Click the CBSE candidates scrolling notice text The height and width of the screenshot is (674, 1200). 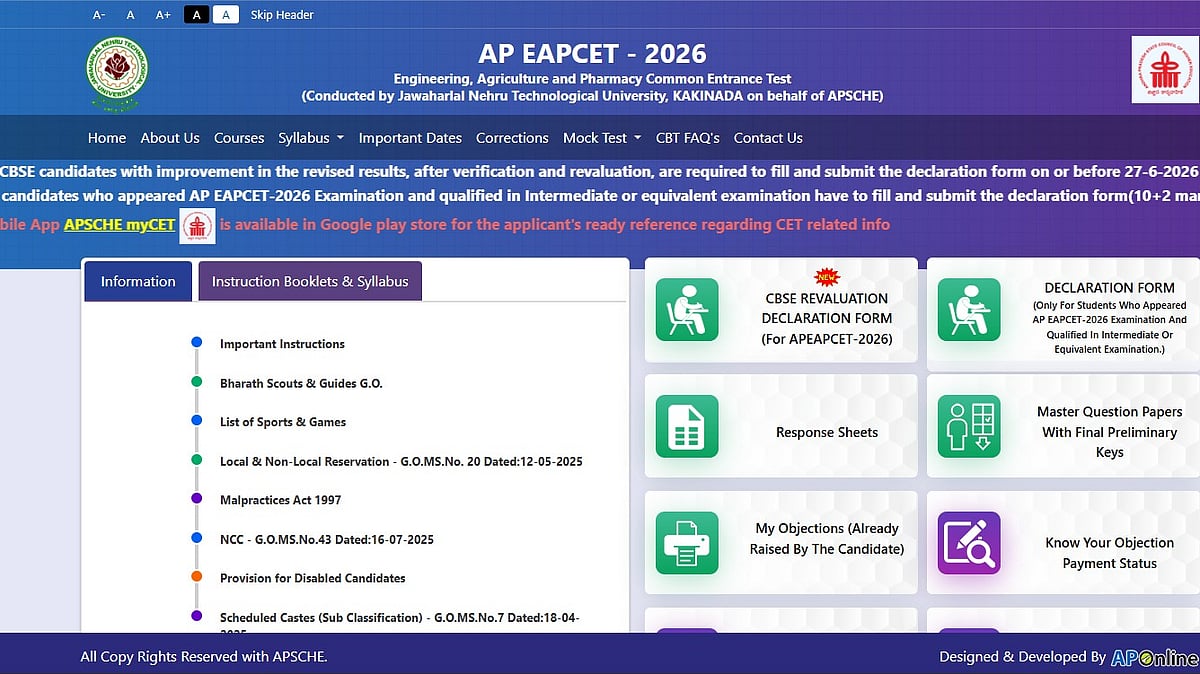(600, 171)
